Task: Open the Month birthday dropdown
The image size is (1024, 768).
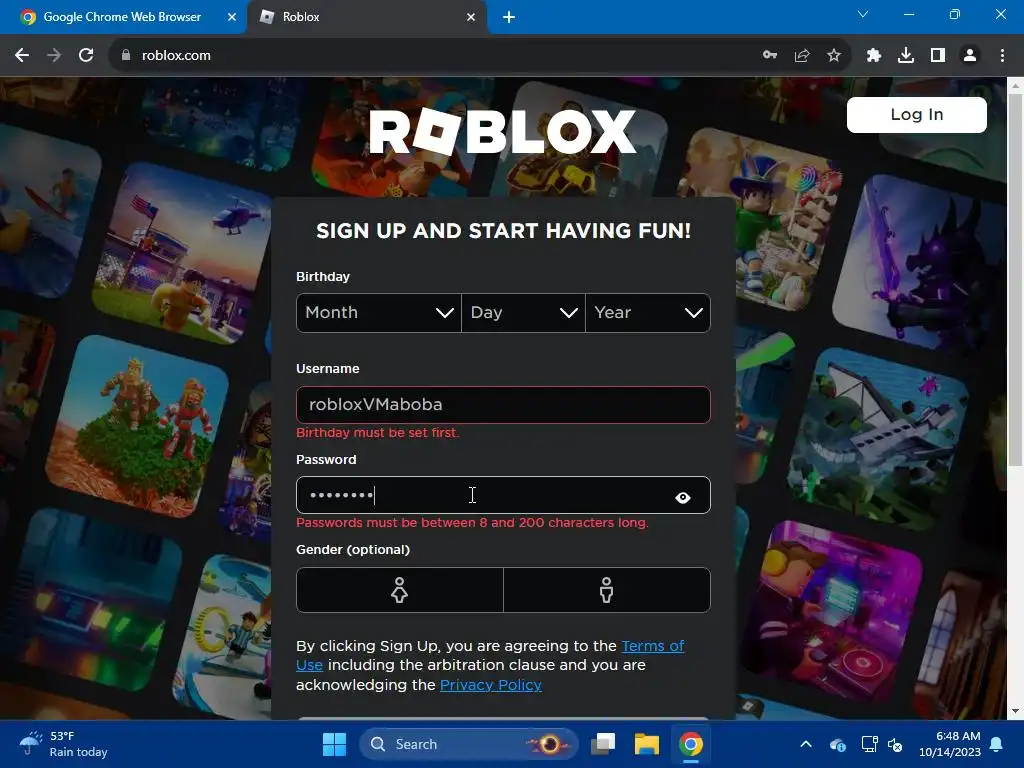Action: coord(379,313)
